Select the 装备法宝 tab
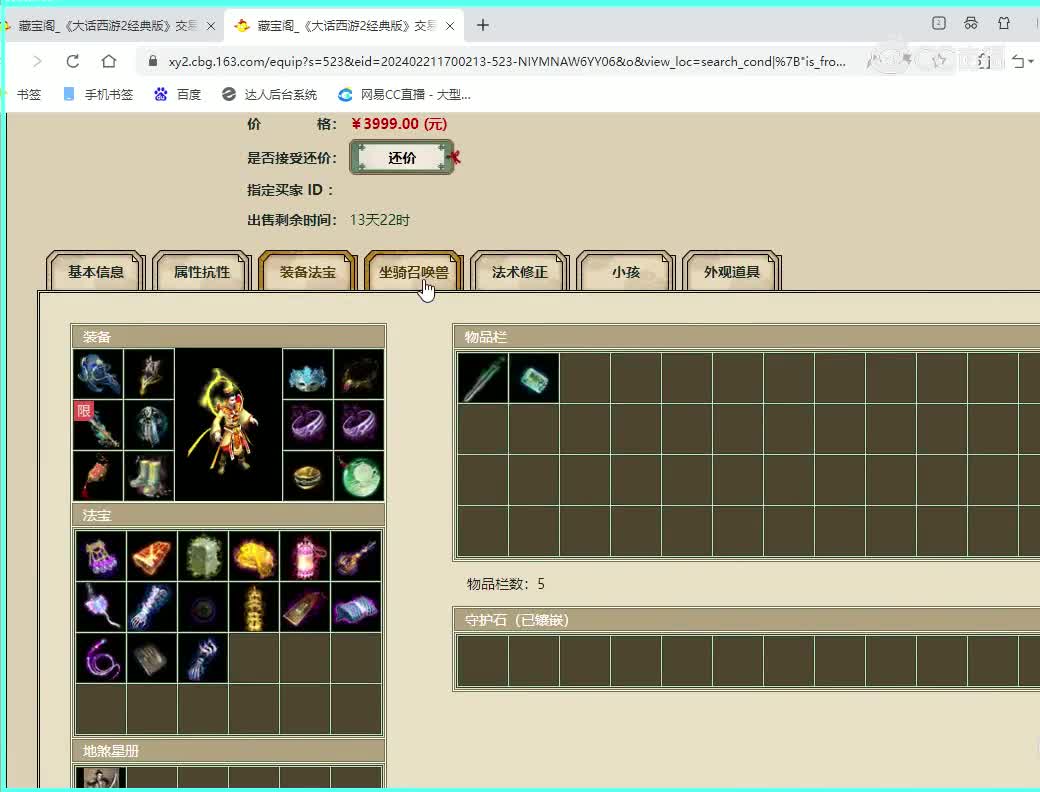 [x=308, y=272]
